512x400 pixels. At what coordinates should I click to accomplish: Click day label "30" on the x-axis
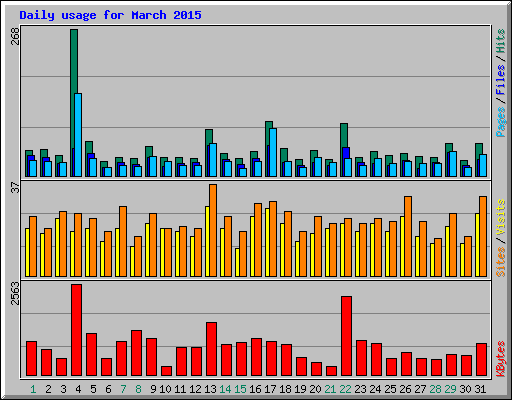[x=465, y=389]
